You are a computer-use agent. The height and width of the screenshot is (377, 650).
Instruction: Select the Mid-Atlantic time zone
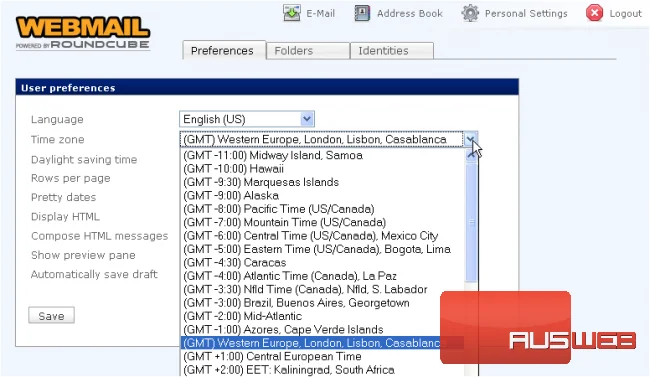(x=323, y=316)
